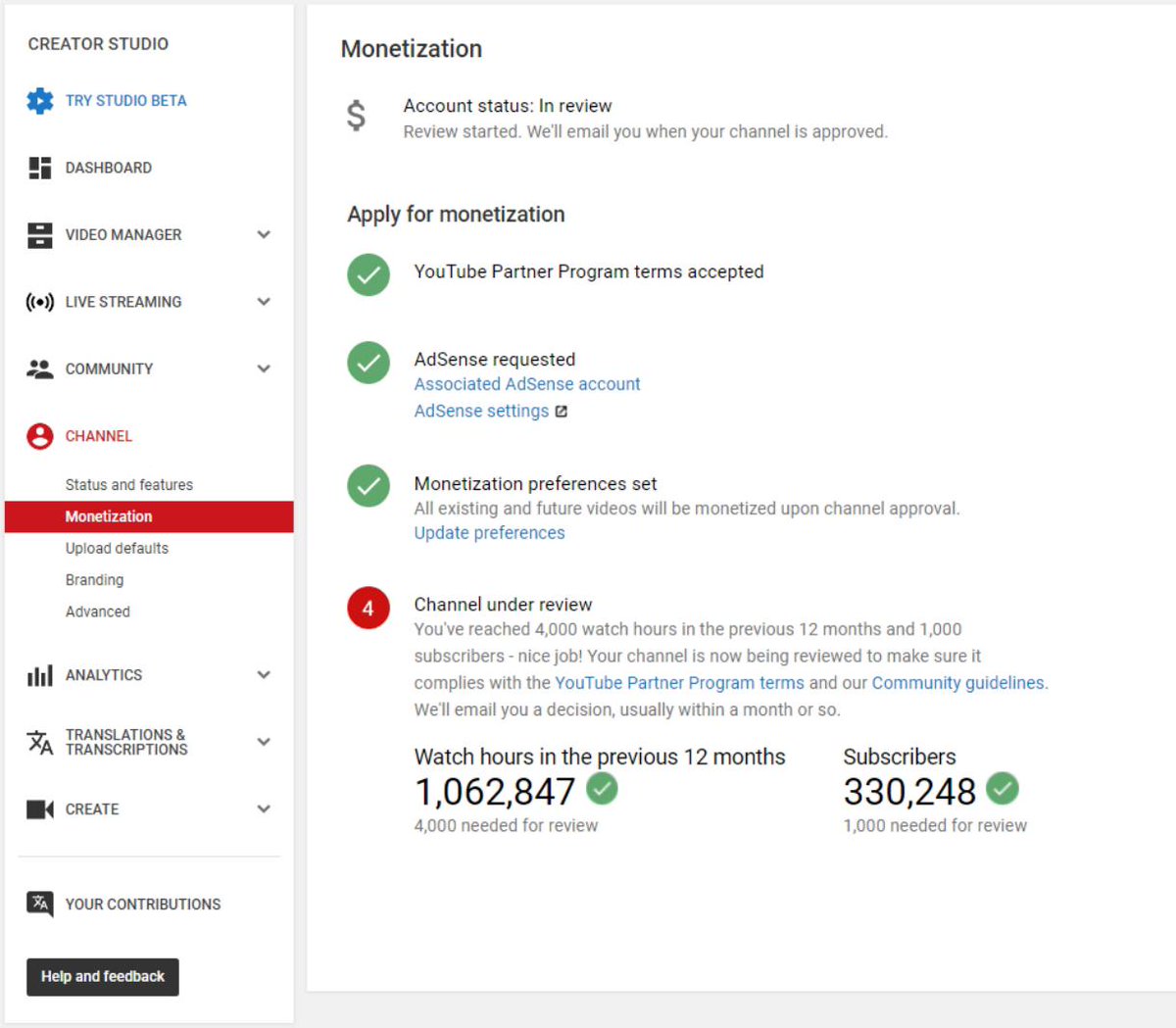
Task: Click the dollar sign account status icon
Action: pyautogui.click(x=357, y=116)
